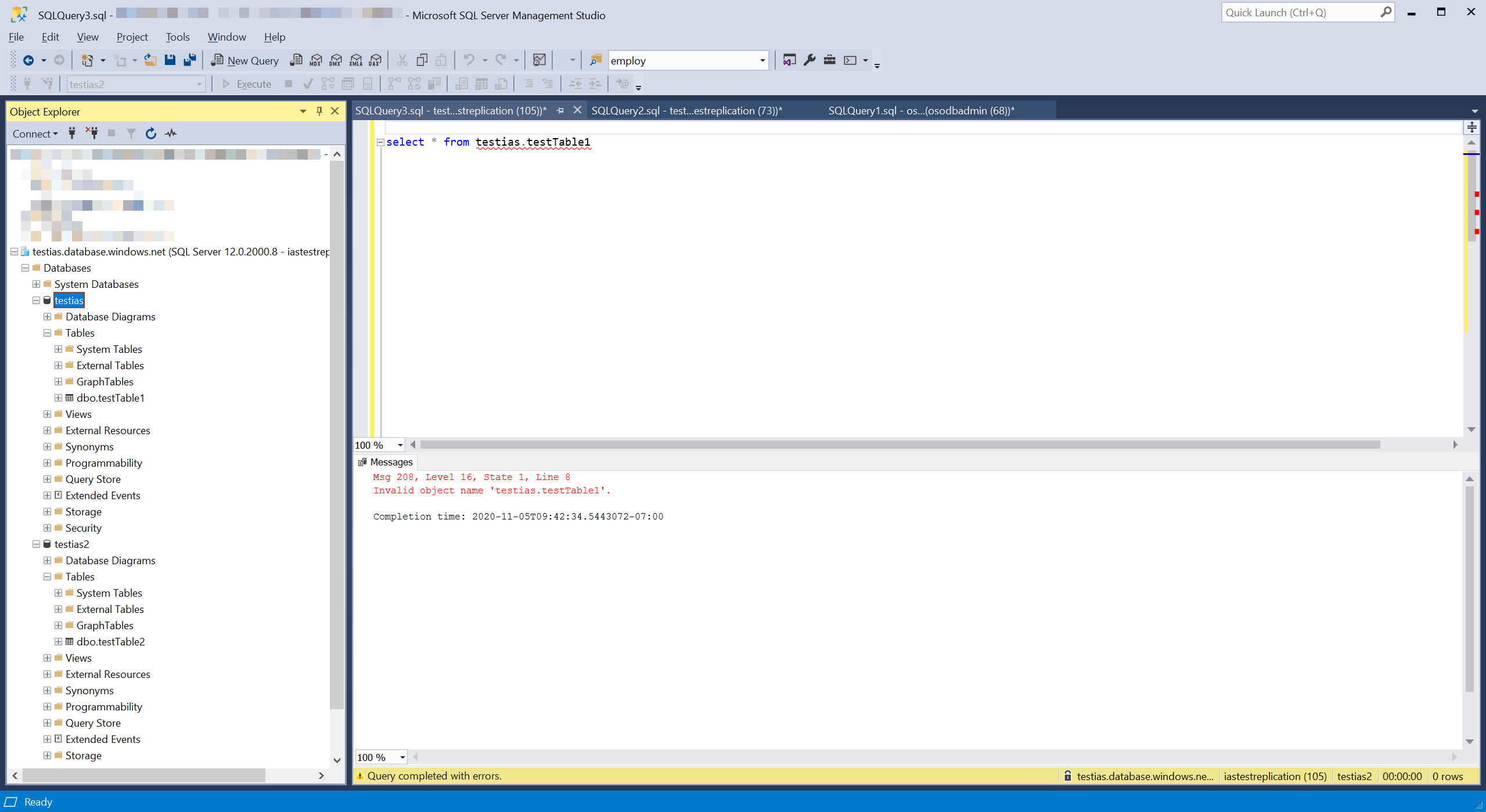Toggle auto-hide pin on Object Explorer

click(319, 111)
